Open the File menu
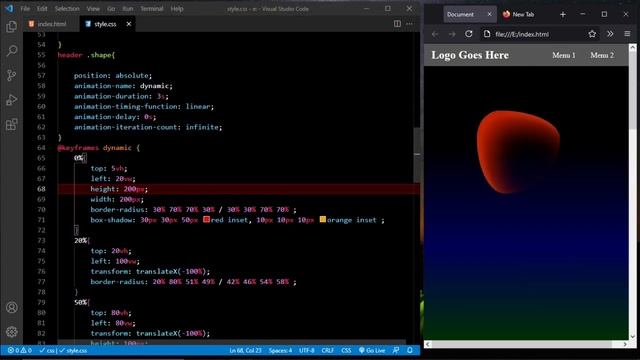This screenshot has height=360, width=640. coord(25,9)
